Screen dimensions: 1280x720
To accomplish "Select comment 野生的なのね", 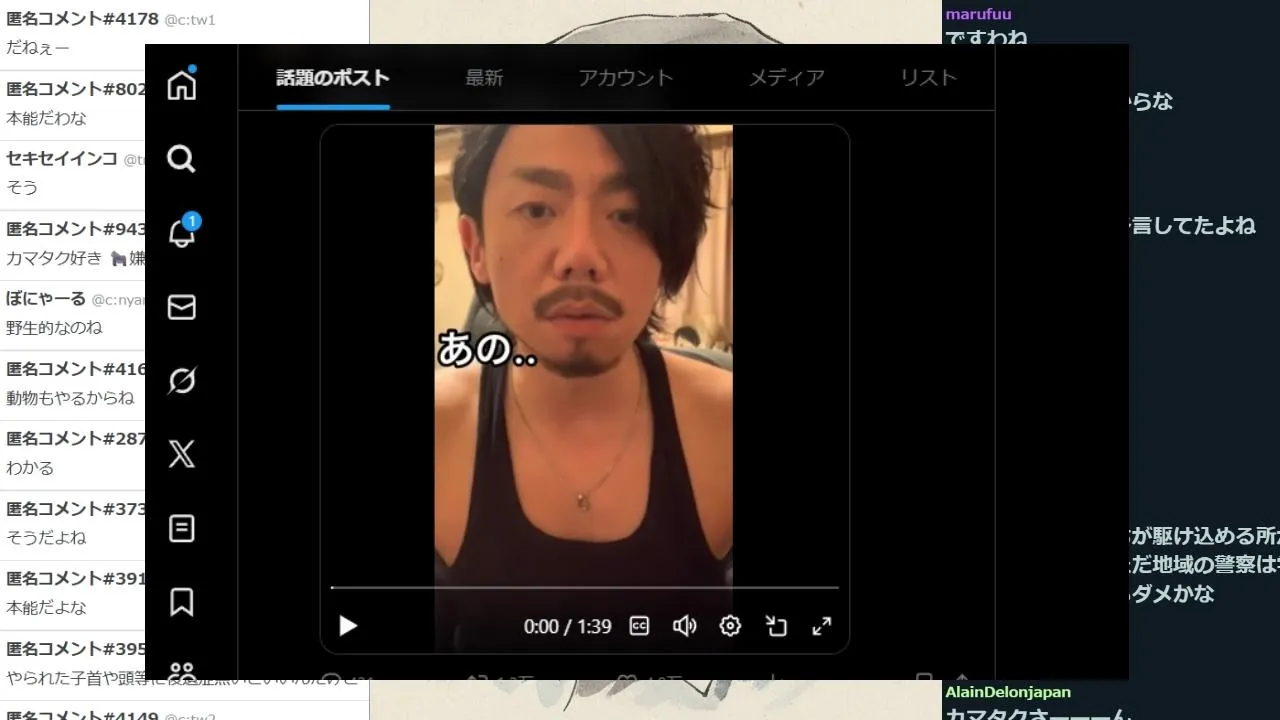I will tap(54, 328).
